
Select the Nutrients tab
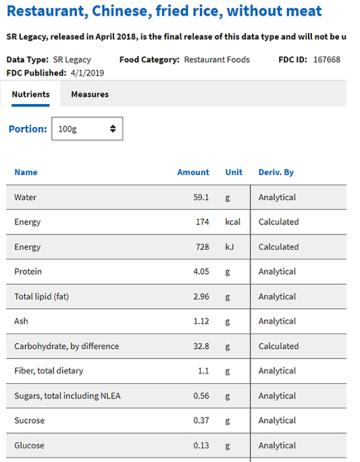[31, 94]
